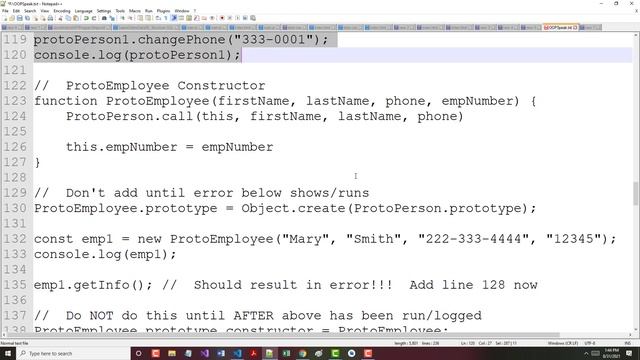Click the 'INS' insert mode indicator
Viewport: 640px width, 360px height.
click(628, 343)
